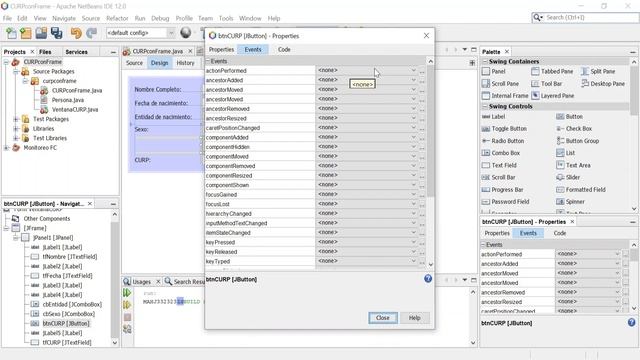Image resolution: width=640 pixels, height=360 pixels.
Task: Switch to Code tab in the dialog
Action: click(x=284, y=49)
